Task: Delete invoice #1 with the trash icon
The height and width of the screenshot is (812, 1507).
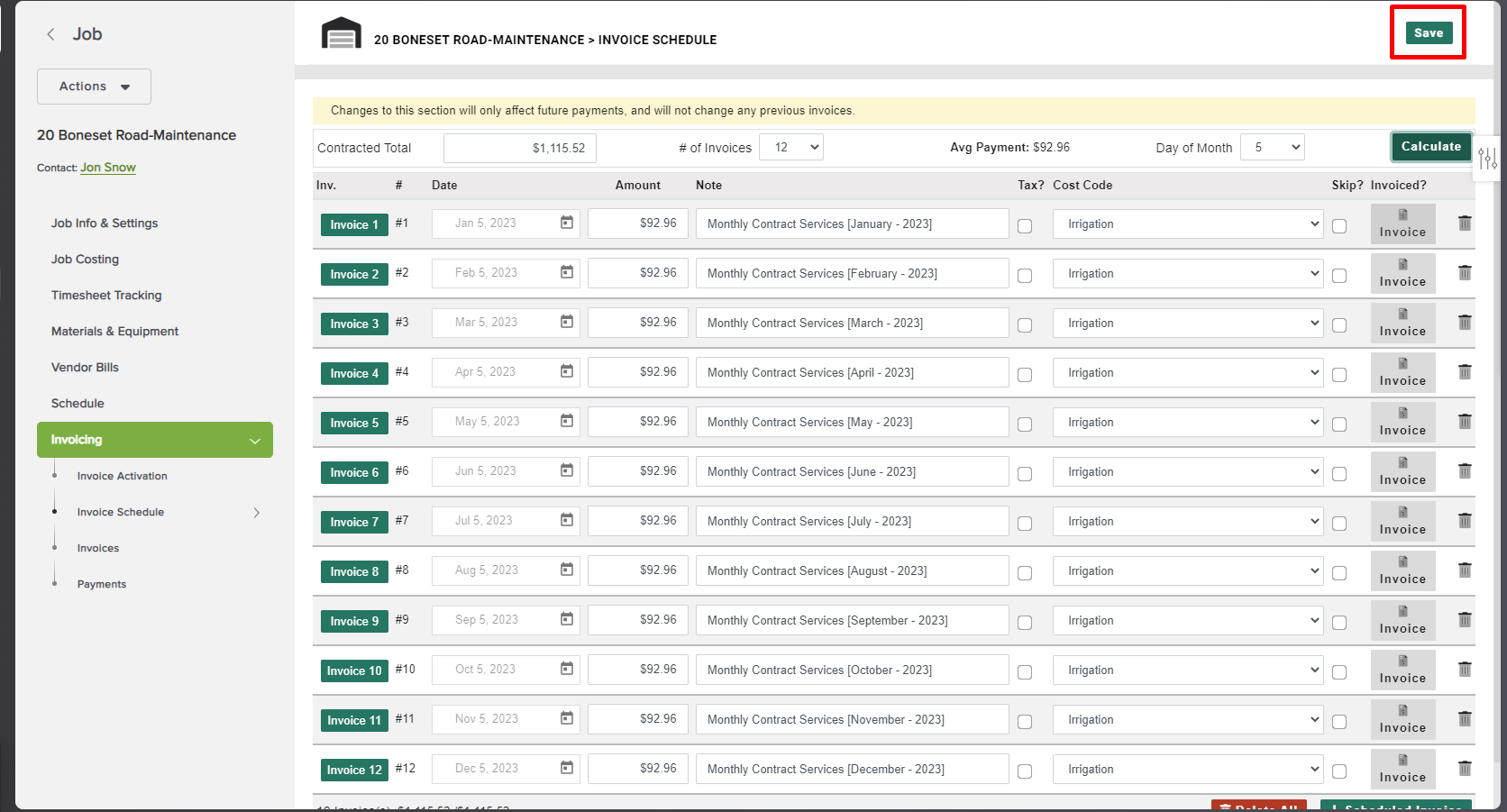Action: click(x=1465, y=223)
